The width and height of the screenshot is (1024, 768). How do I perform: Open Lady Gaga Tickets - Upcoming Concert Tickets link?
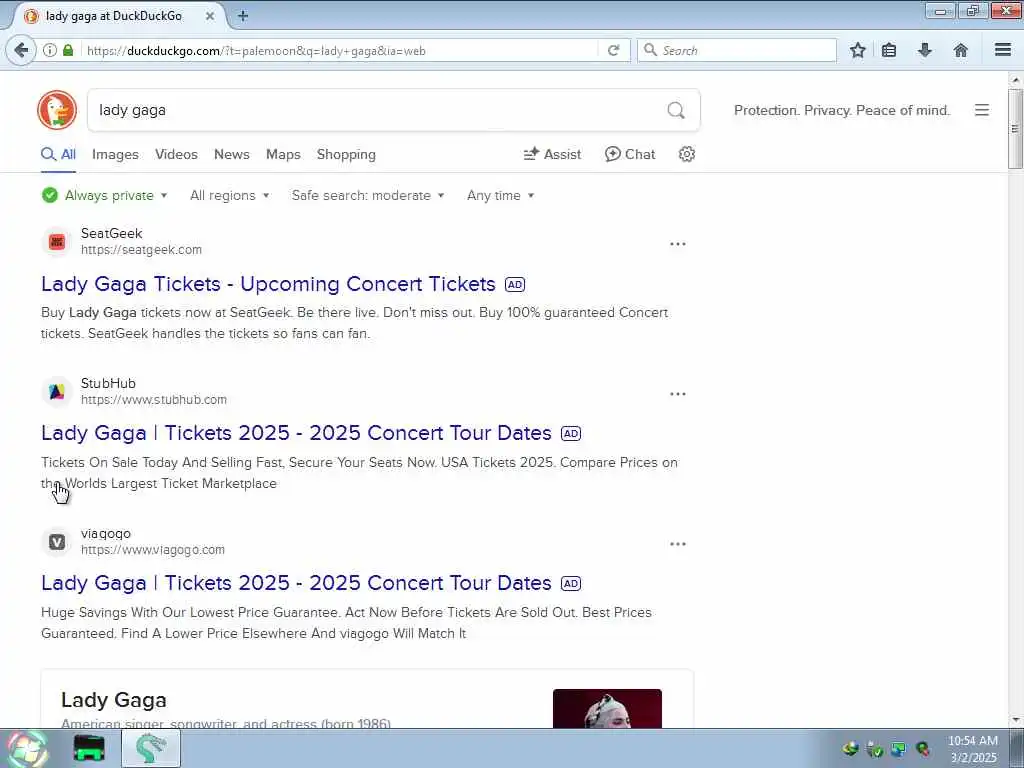[268, 284]
